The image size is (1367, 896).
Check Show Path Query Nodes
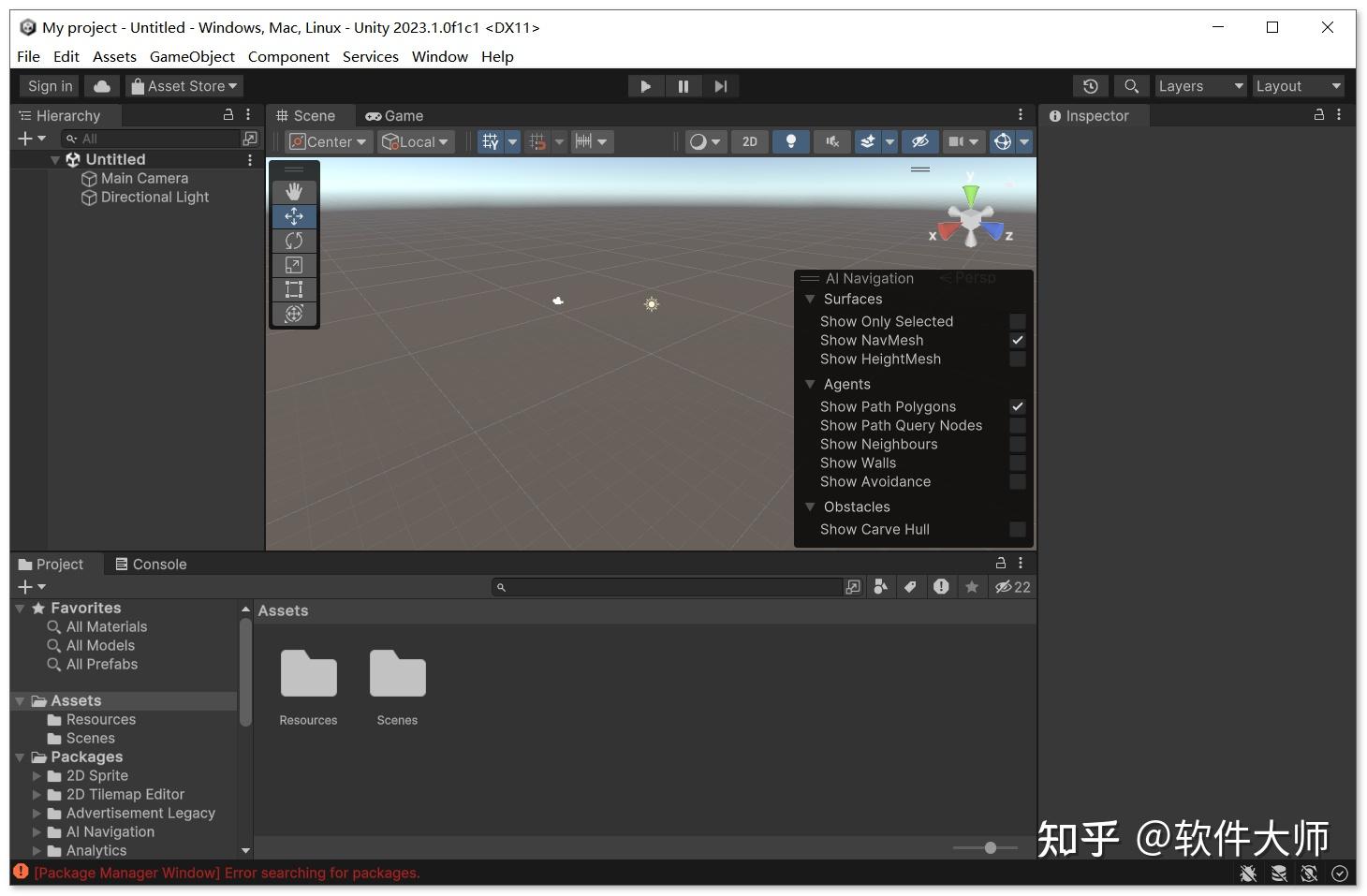(1018, 425)
